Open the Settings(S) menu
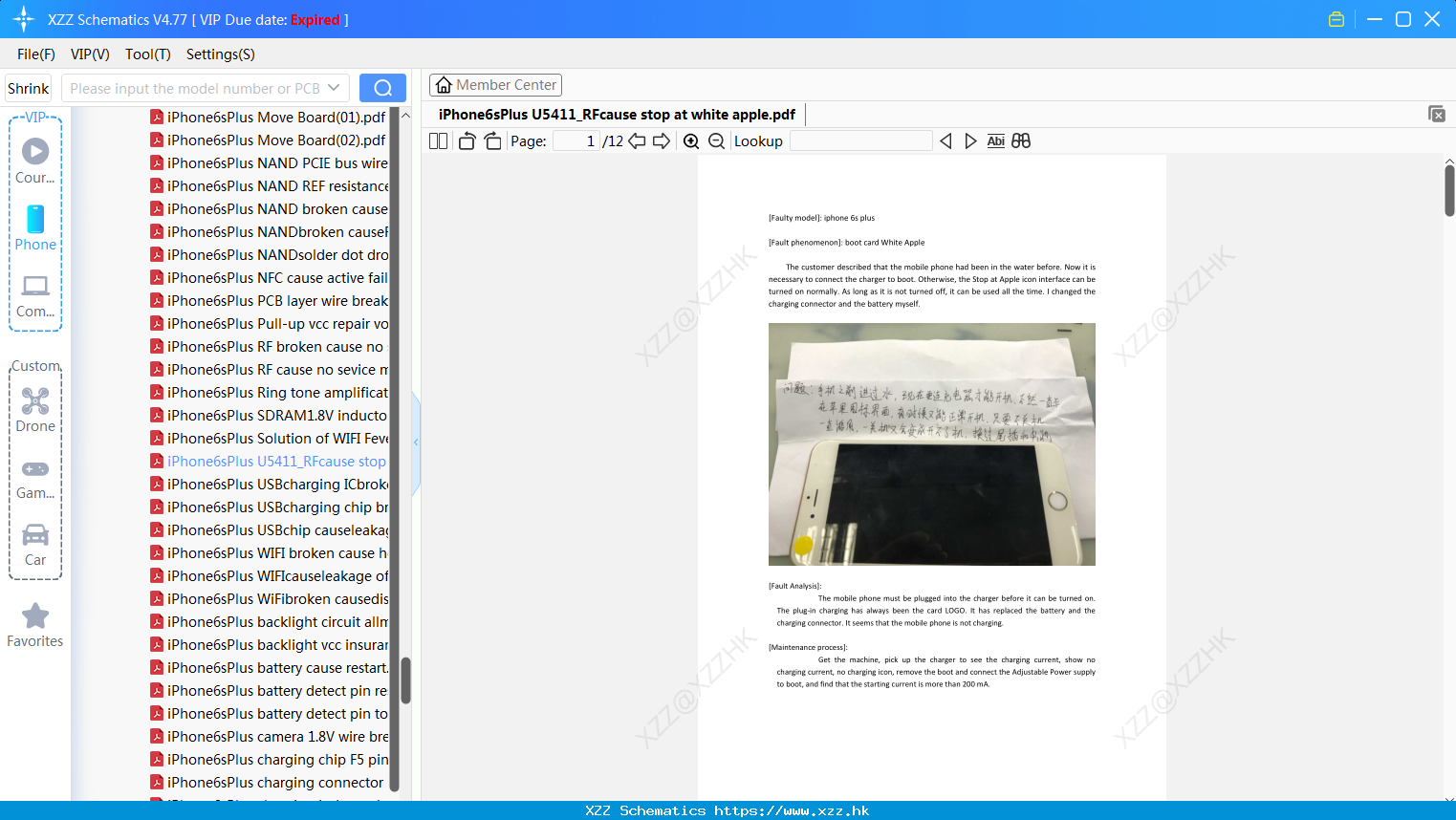Viewport: 1456px width, 820px height. [x=220, y=54]
